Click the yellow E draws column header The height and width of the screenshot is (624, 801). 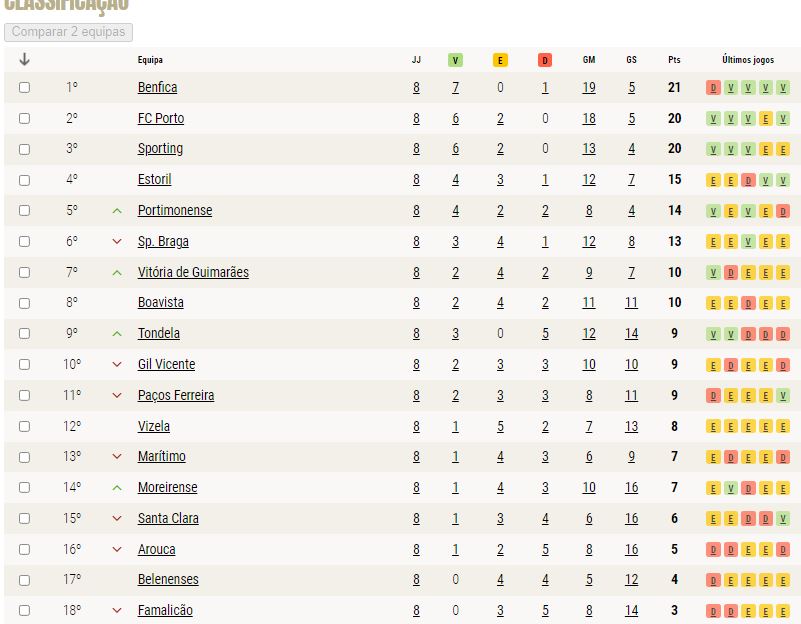coord(500,60)
